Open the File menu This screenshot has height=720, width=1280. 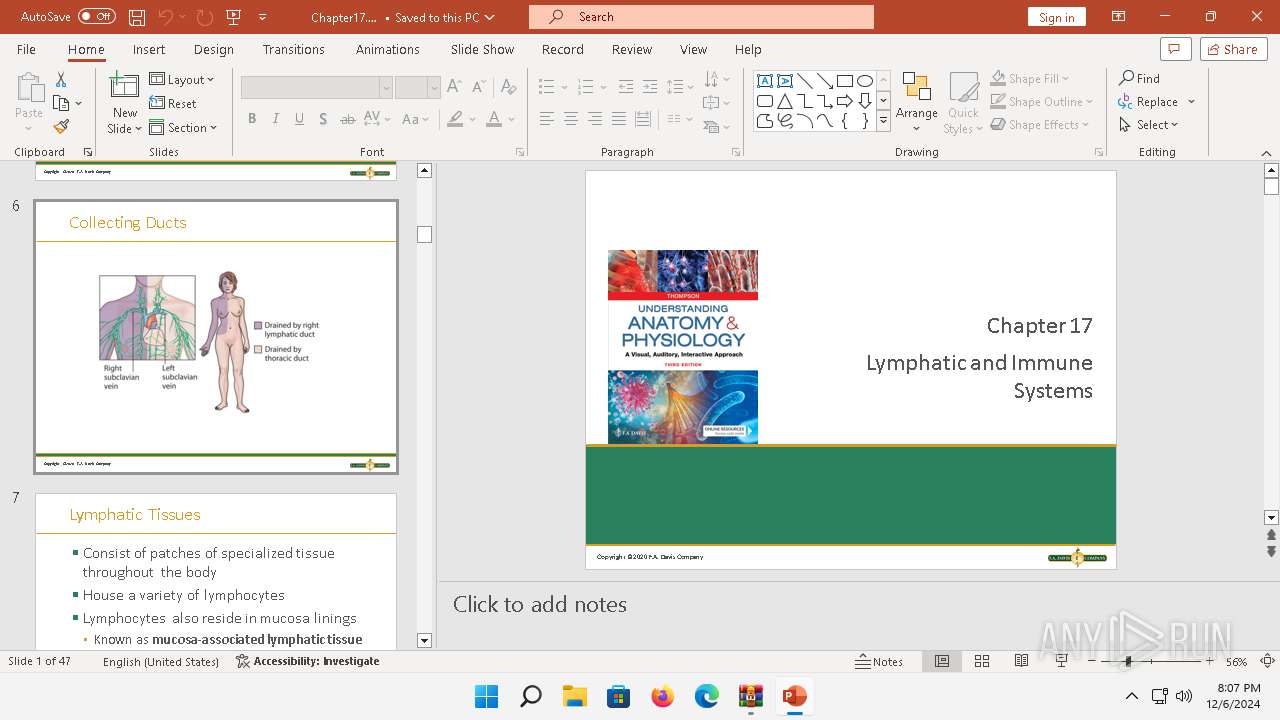26,49
